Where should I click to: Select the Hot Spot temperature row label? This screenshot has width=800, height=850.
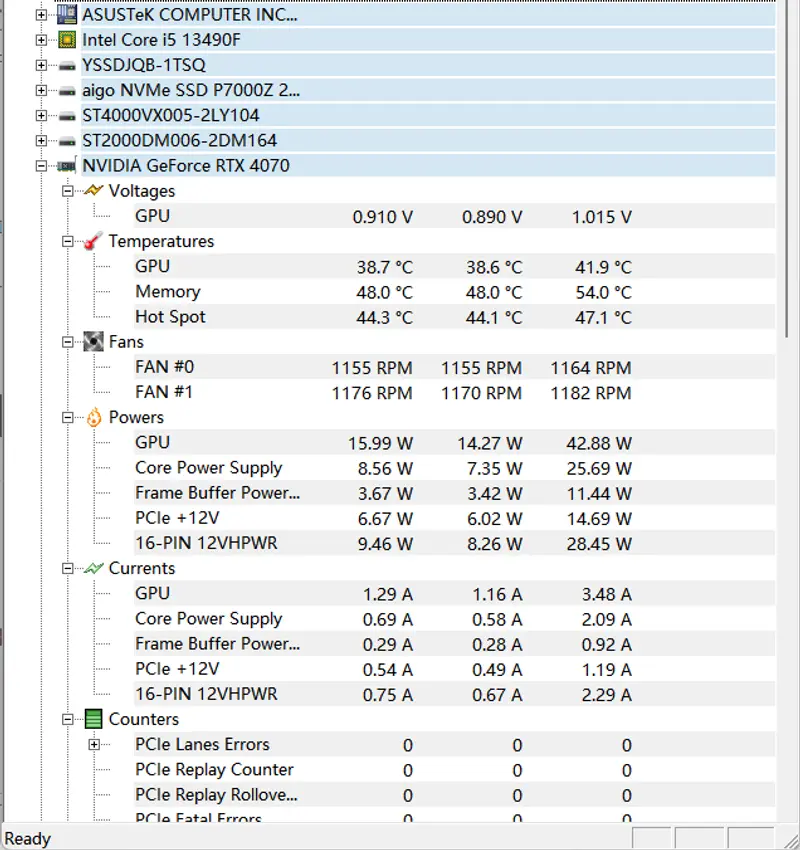point(170,317)
